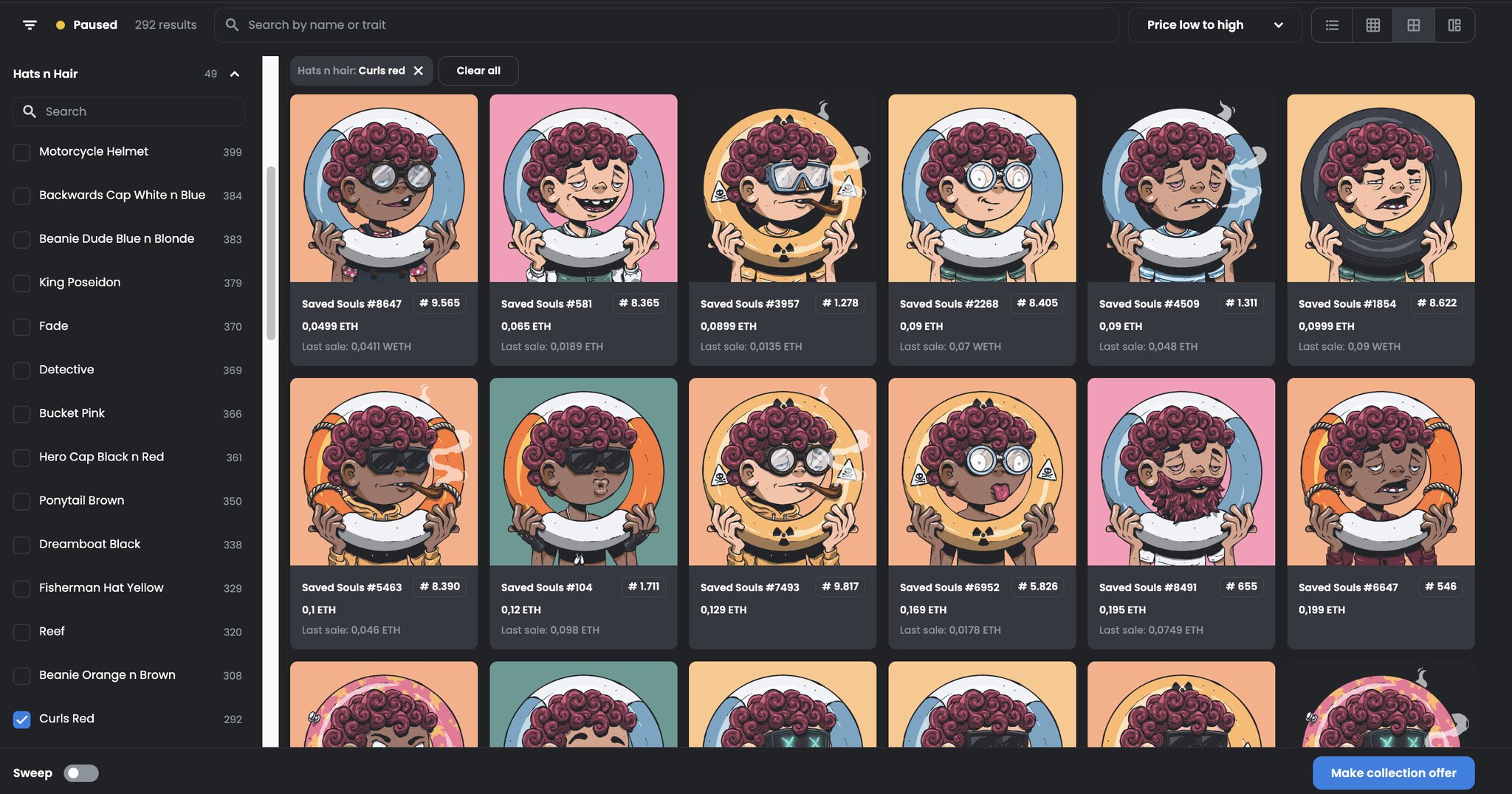1512x794 pixels.
Task: Click the 0,129 ETH price
Action: [x=724, y=610]
